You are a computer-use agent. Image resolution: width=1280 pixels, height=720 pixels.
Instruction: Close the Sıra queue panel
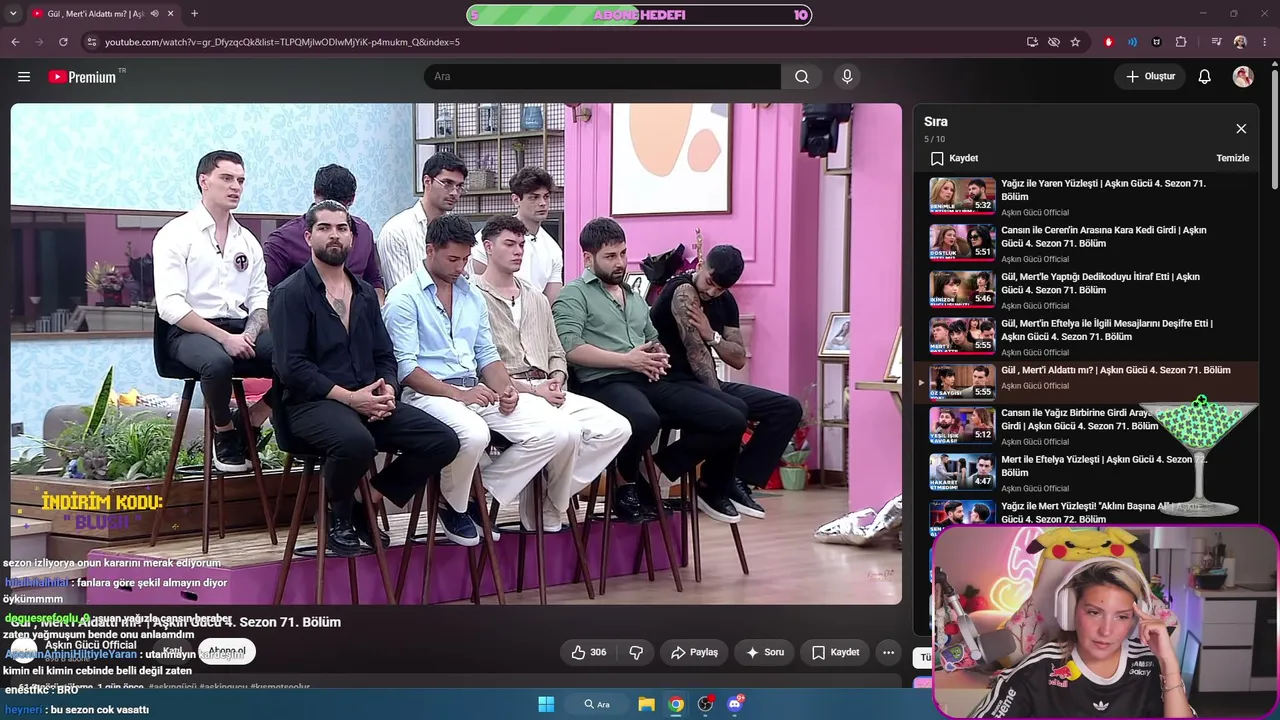point(1241,129)
